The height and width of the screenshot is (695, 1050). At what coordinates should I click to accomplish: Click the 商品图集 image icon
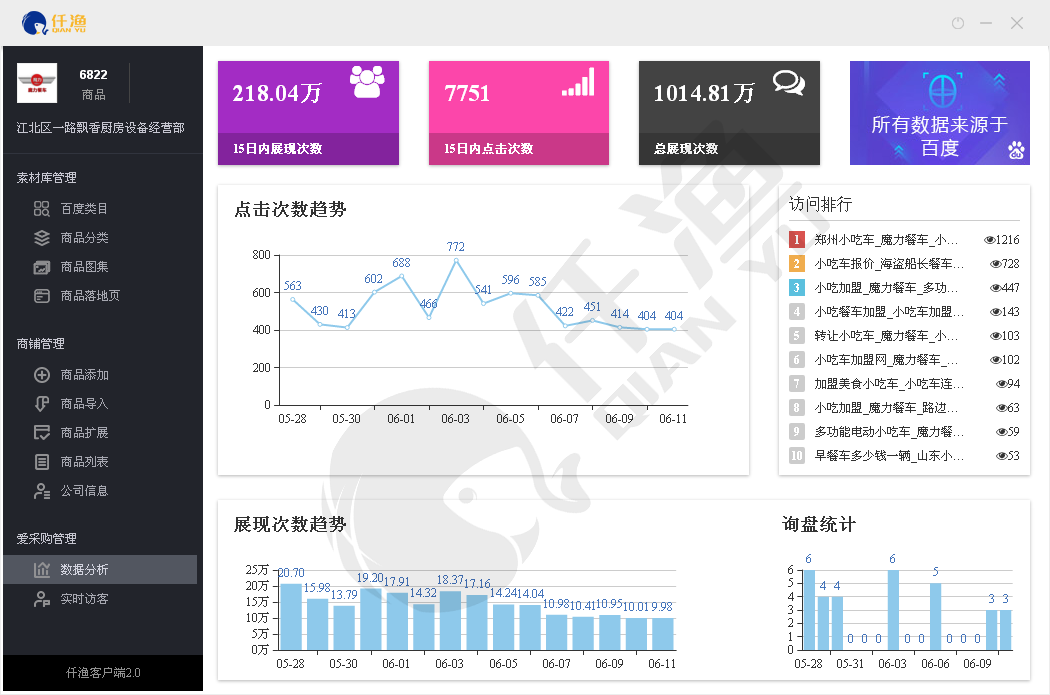(x=42, y=267)
